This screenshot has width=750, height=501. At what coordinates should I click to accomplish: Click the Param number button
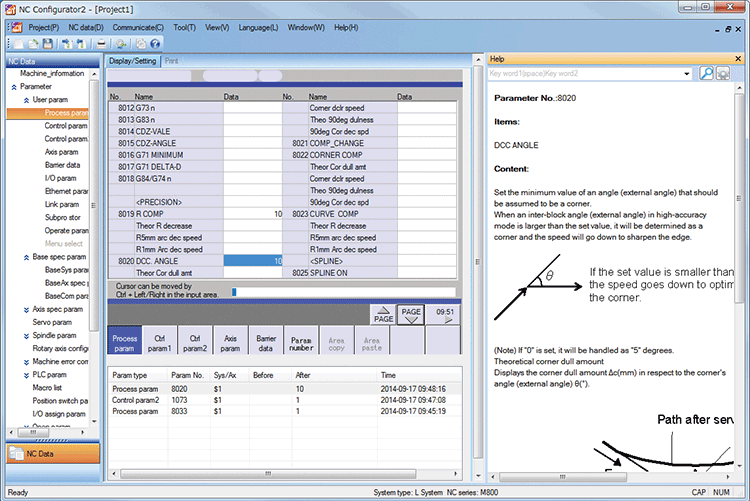(x=301, y=343)
